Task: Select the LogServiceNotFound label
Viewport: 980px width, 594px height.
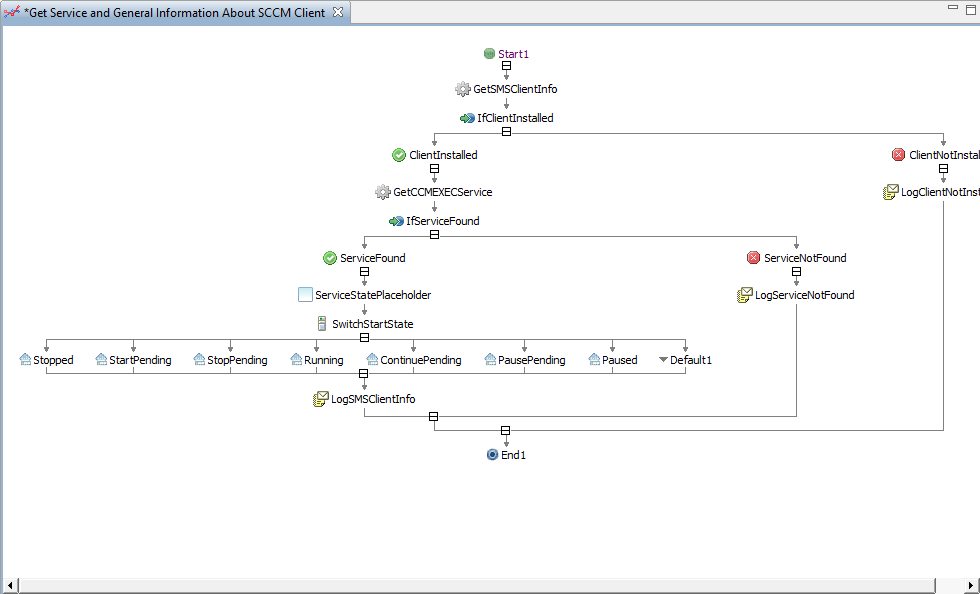Action: [x=804, y=295]
